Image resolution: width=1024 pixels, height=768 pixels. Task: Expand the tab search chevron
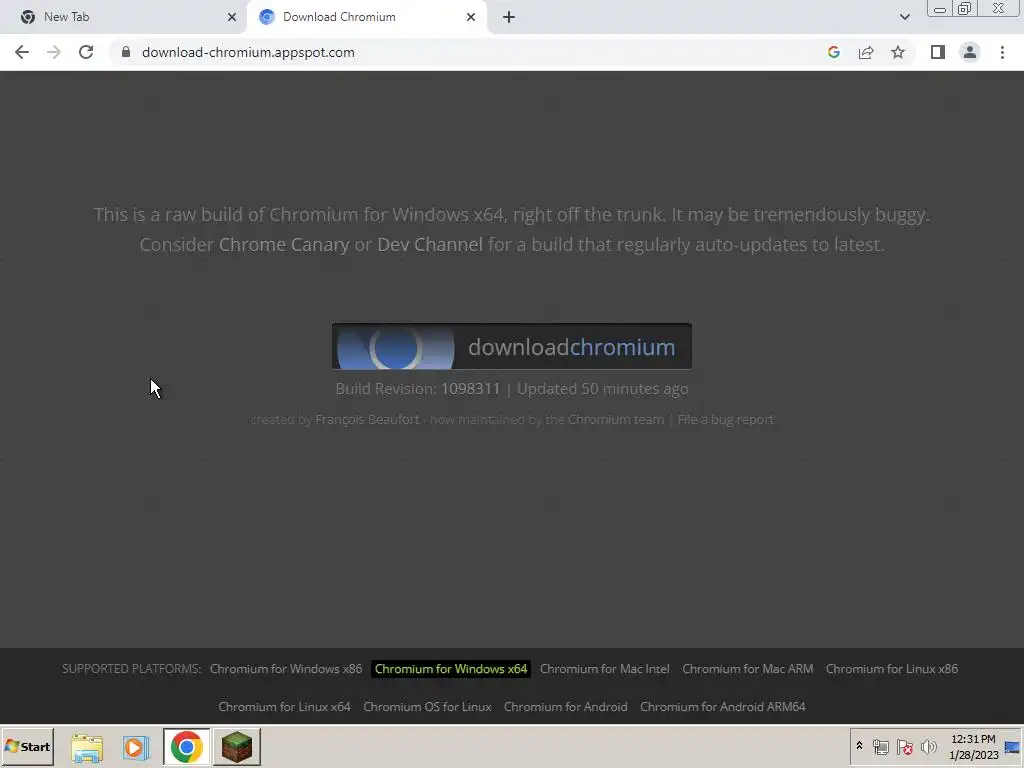point(904,17)
